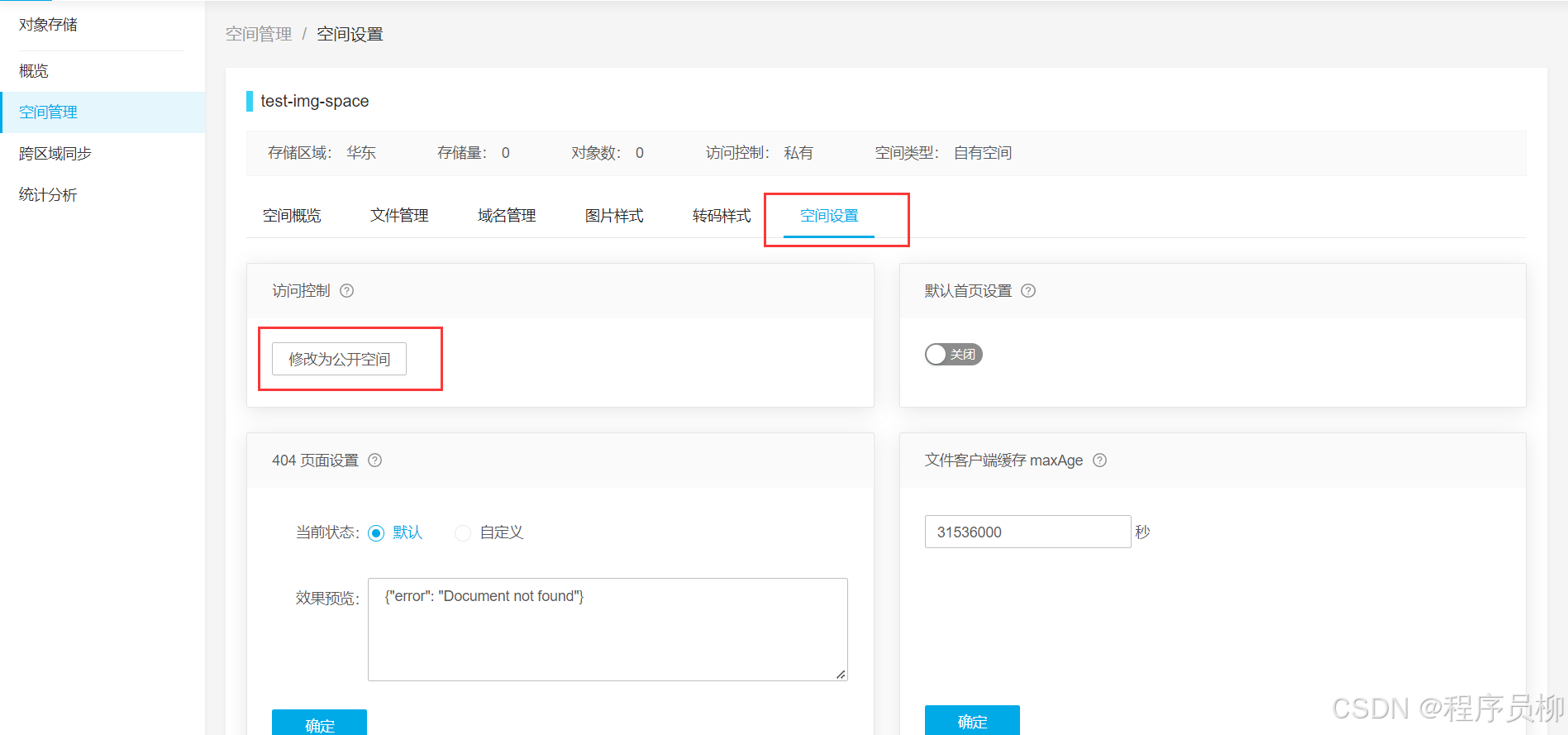Click help icon next to 访问控制
Screen dimensions: 1568x735
pos(347,291)
